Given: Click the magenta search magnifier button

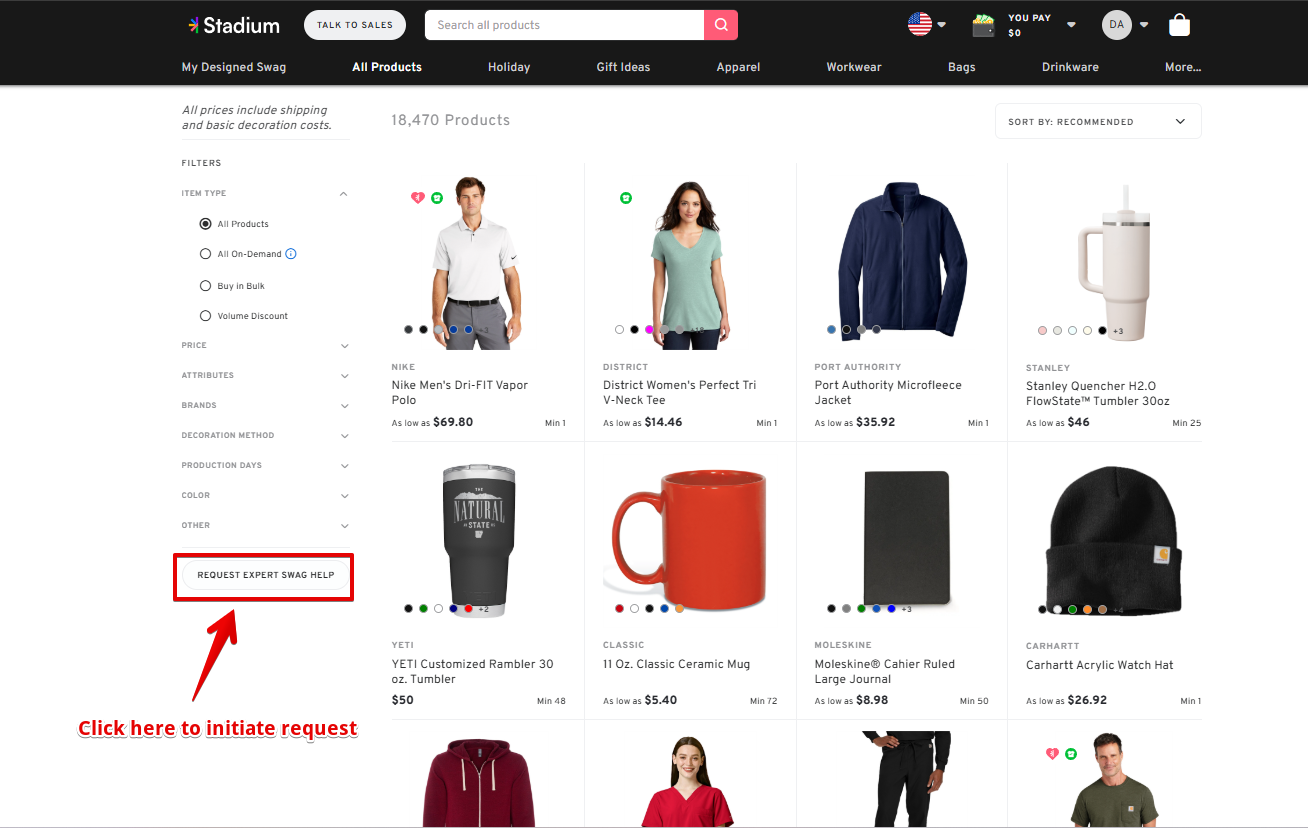Looking at the screenshot, I should coord(720,25).
